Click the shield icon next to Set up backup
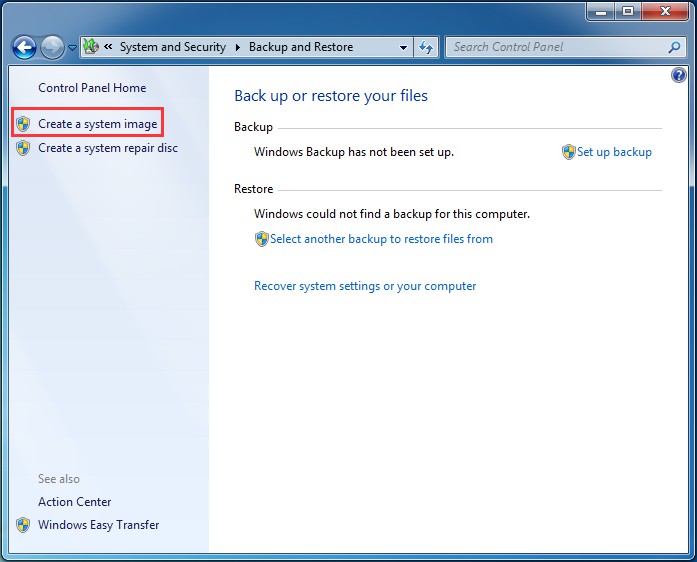The height and width of the screenshot is (562, 697). coord(569,152)
